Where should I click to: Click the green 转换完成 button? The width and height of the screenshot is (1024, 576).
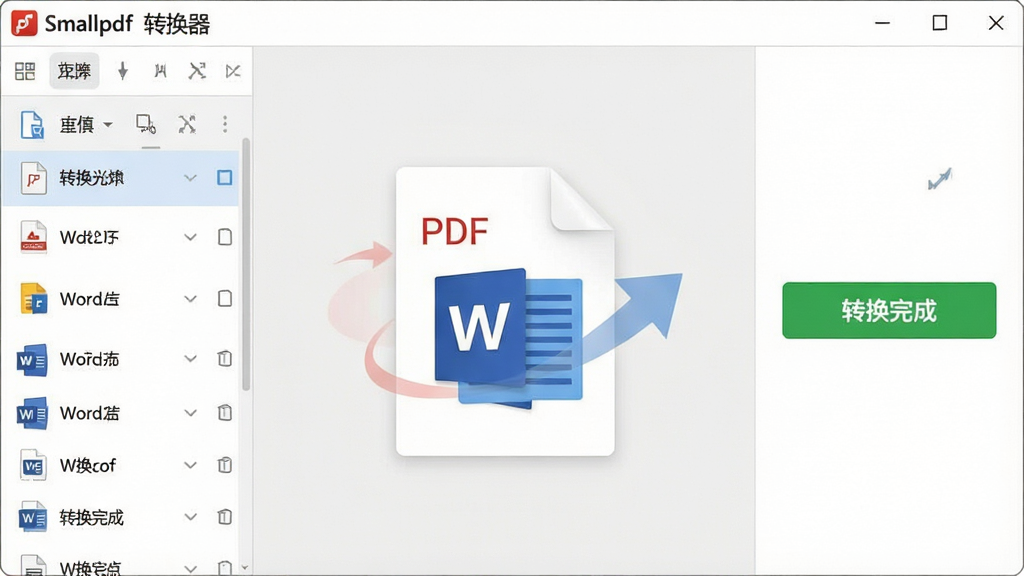(889, 310)
